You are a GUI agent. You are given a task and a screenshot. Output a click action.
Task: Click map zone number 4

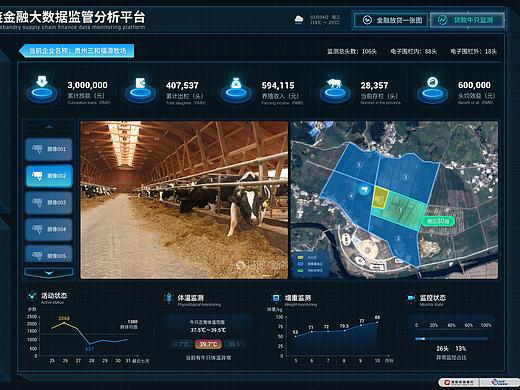click(351, 196)
